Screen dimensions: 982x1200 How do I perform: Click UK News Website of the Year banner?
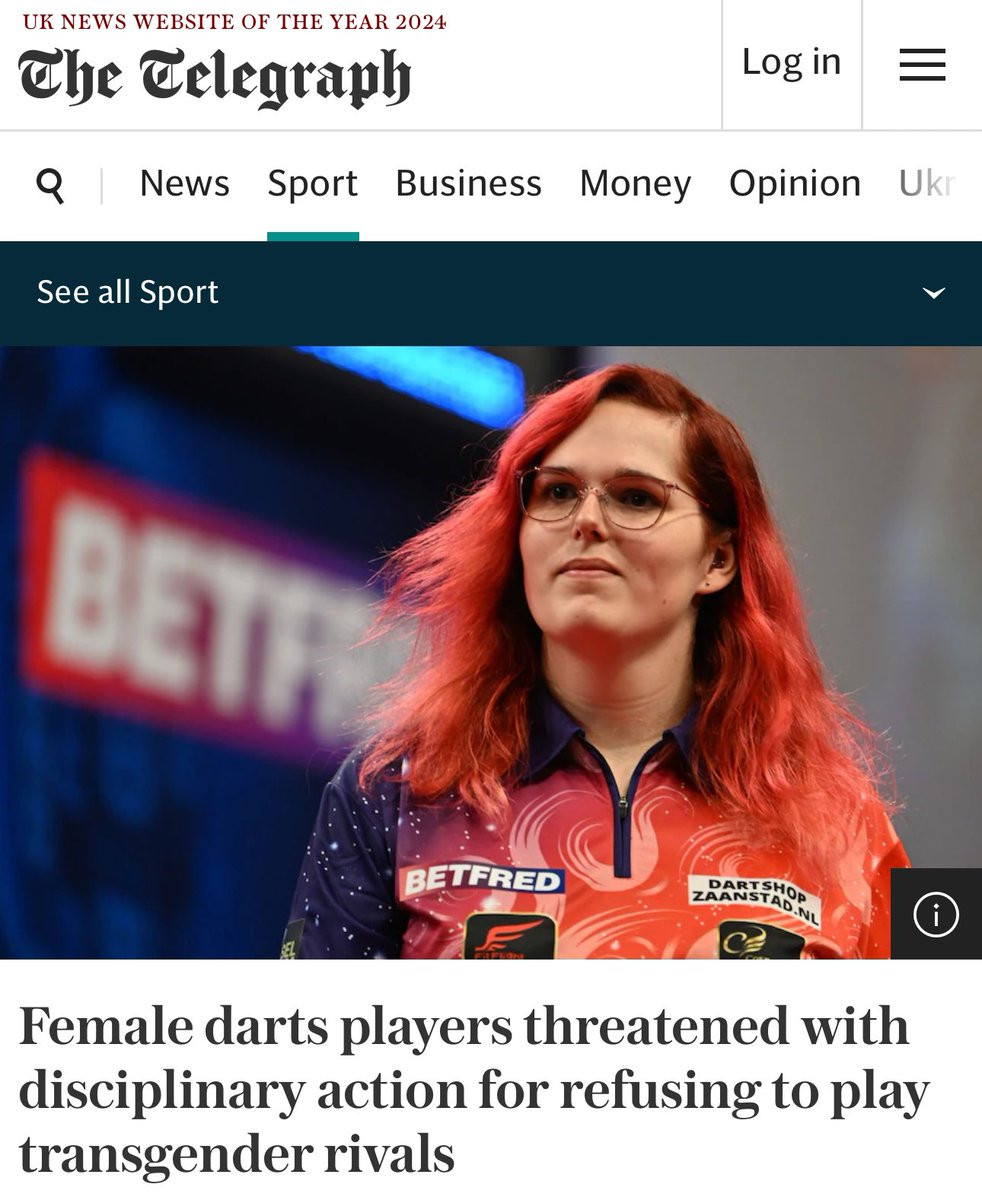(235, 22)
